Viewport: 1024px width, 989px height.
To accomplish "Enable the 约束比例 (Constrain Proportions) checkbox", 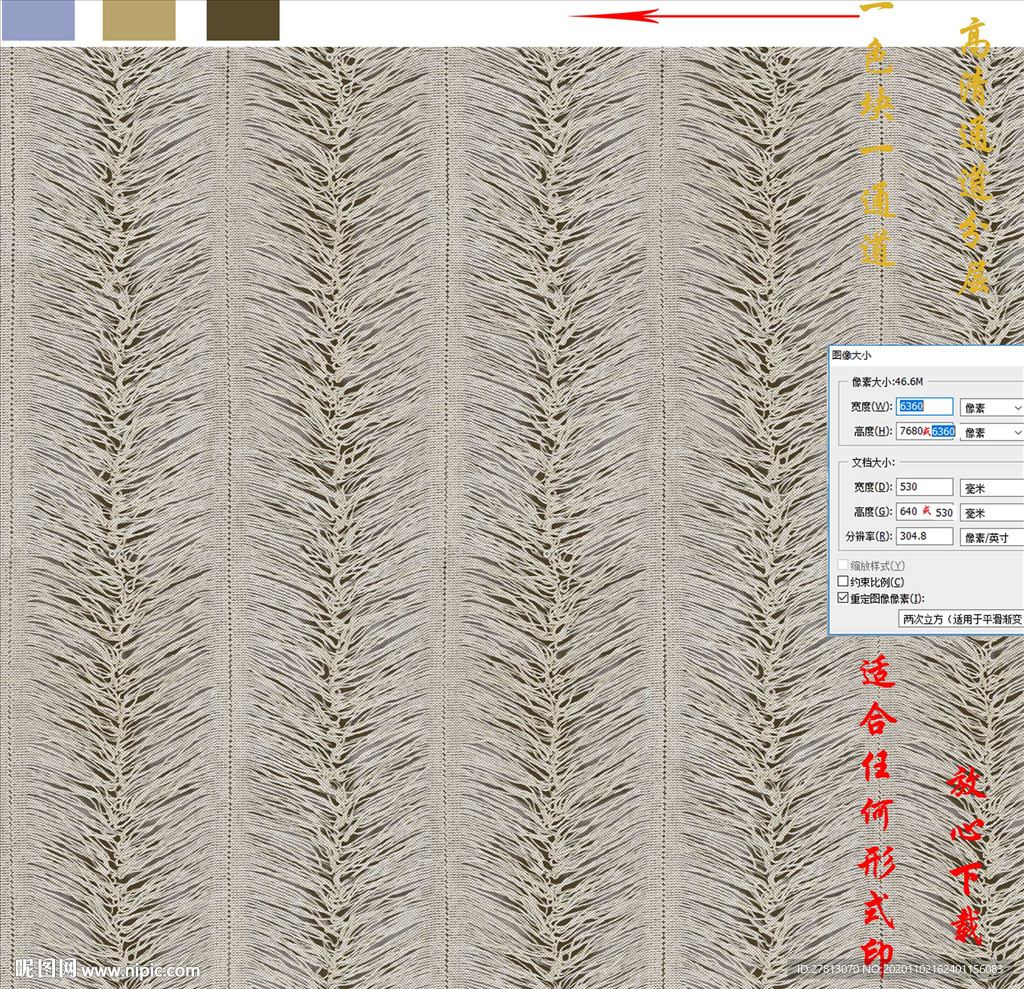I will click(843, 581).
